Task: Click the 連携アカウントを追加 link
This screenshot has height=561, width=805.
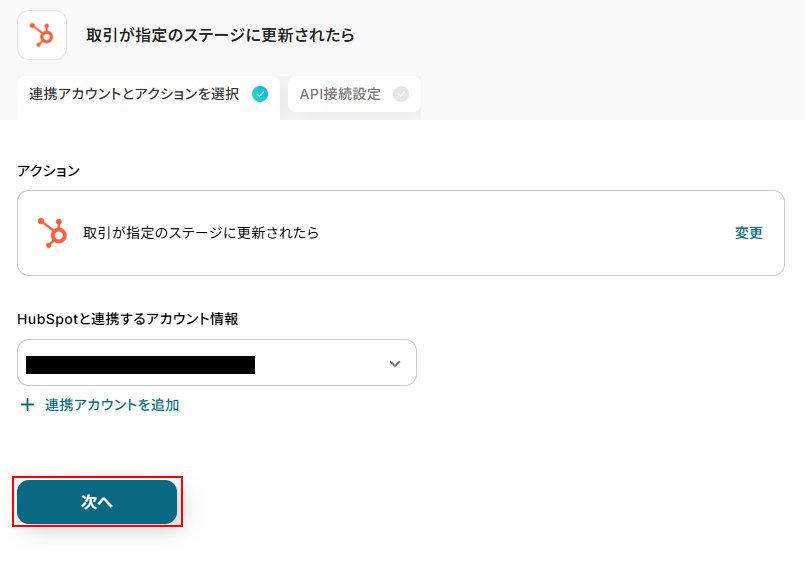Action: (112, 405)
